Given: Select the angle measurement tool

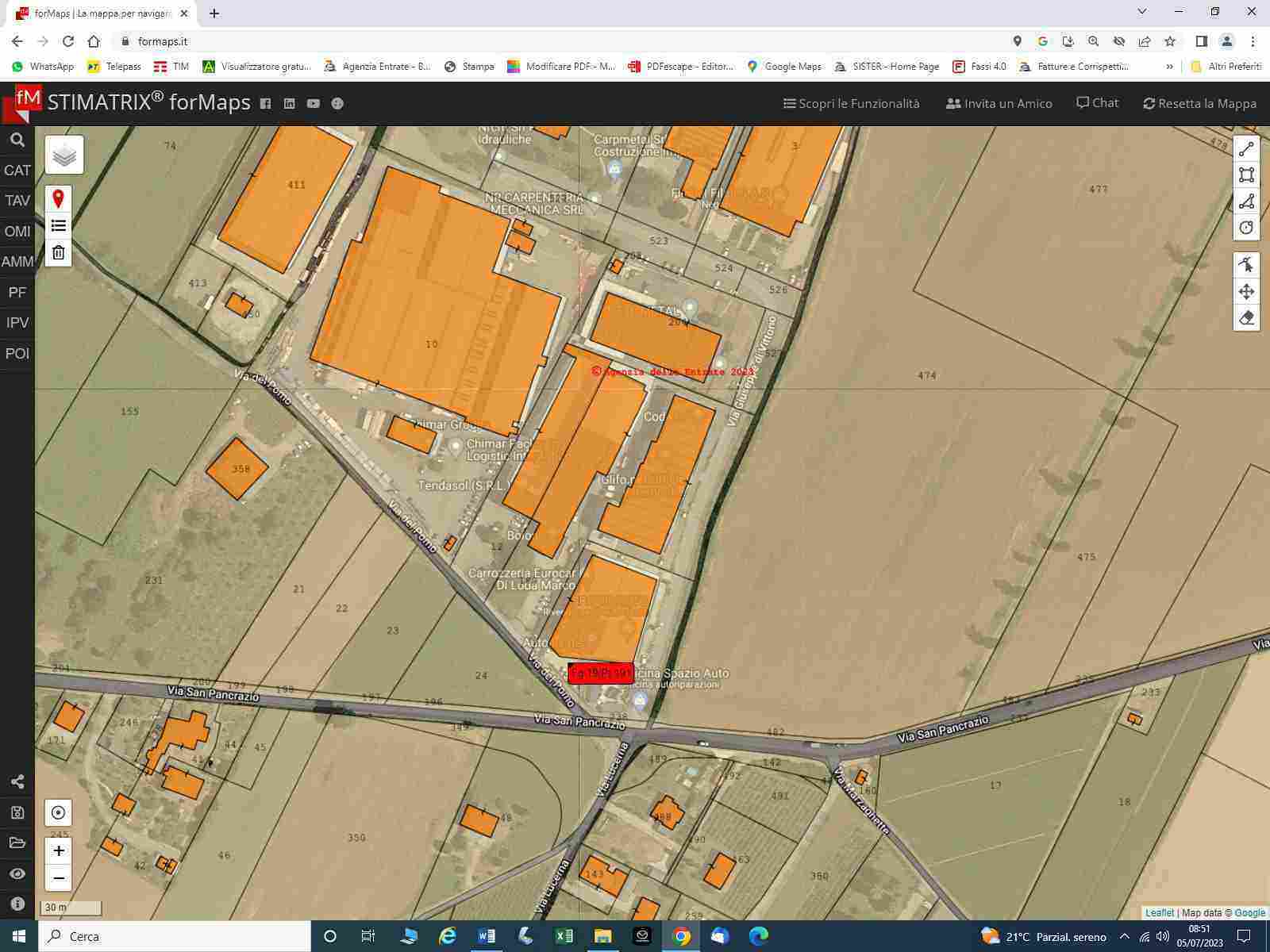Looking at the screenshot, I should coord(1246,202).
